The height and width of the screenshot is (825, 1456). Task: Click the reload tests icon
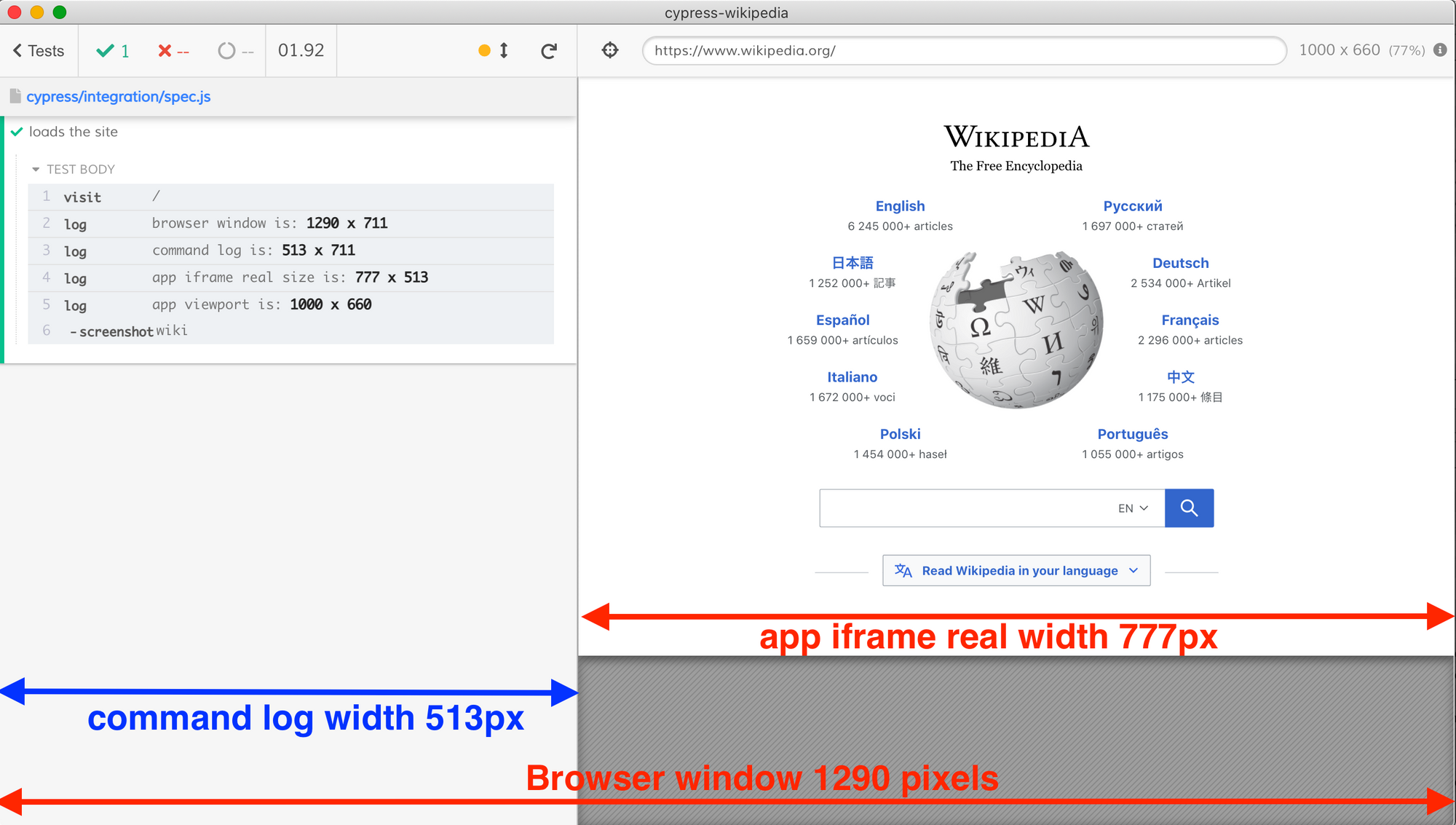549,50
